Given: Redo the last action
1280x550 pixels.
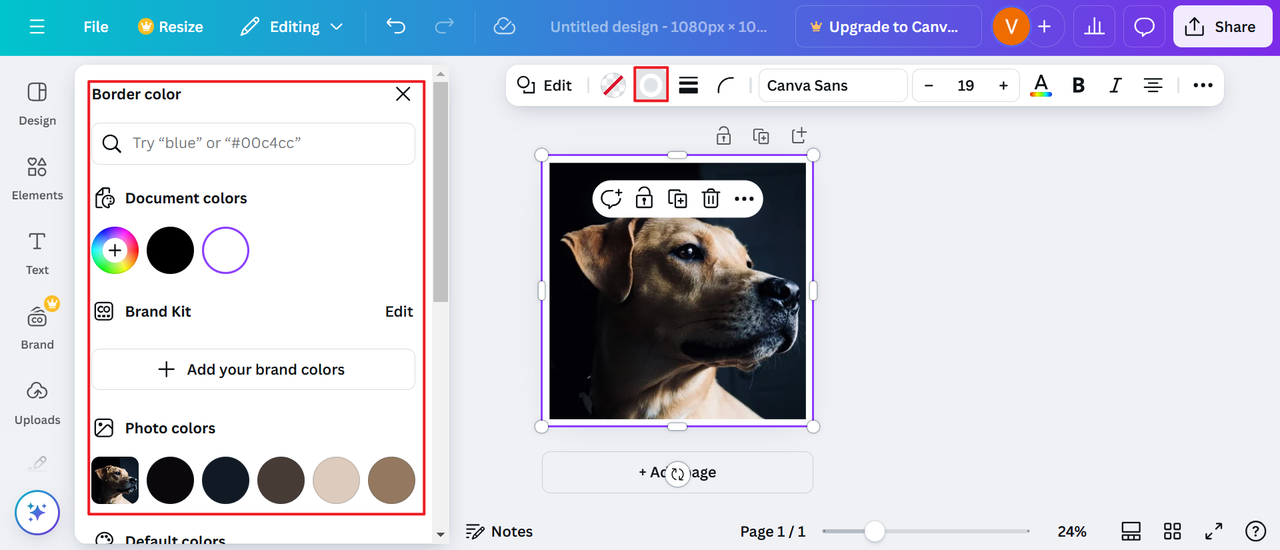Looking at the screenshot, I should pos(445,27).
